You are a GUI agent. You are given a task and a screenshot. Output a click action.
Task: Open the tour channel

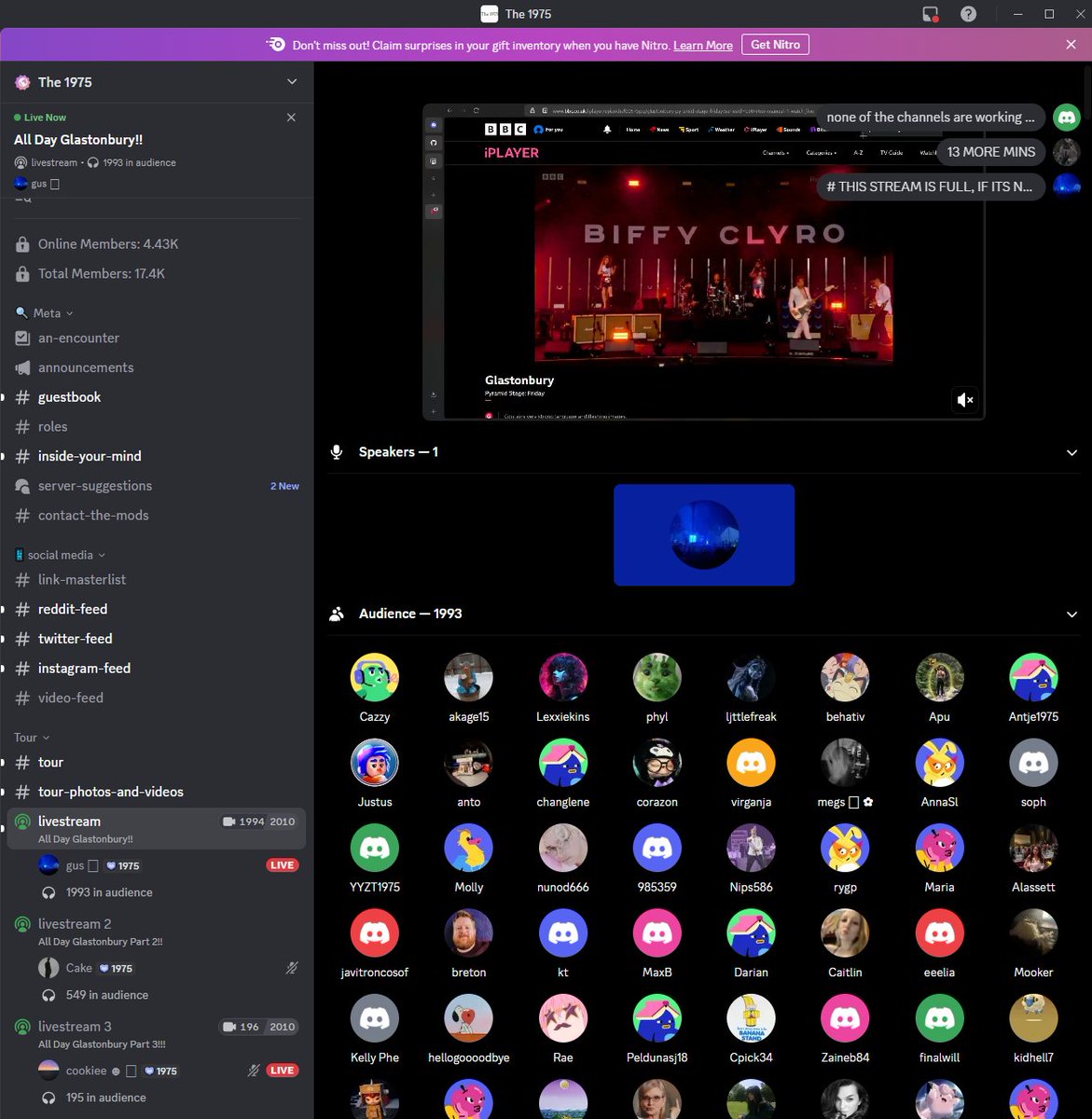(157, 763)
